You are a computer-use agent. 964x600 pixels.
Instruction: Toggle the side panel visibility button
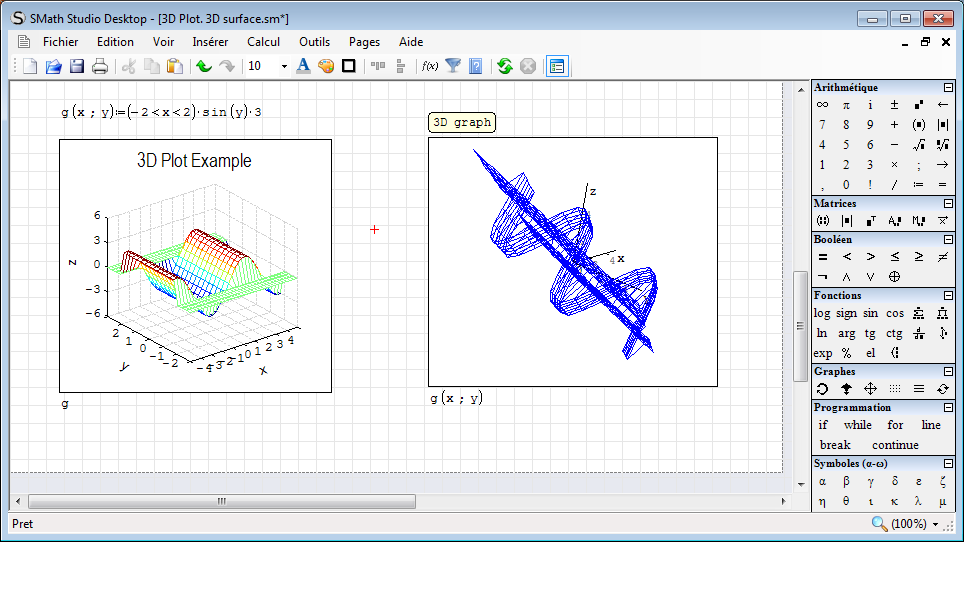tap(557, 66)
